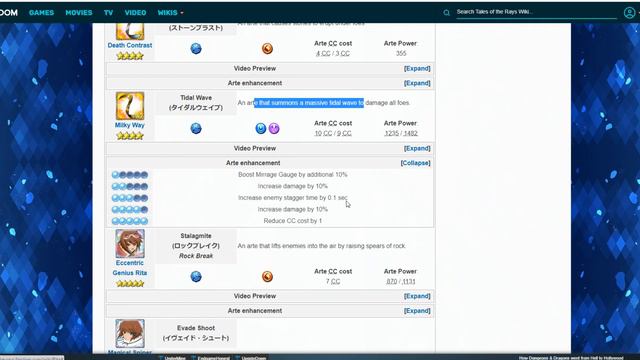Click the '10 CC / 9 CC' cost value
This screenshot has width=640, height=360.
pyautogui.click(x=333, y=133)
